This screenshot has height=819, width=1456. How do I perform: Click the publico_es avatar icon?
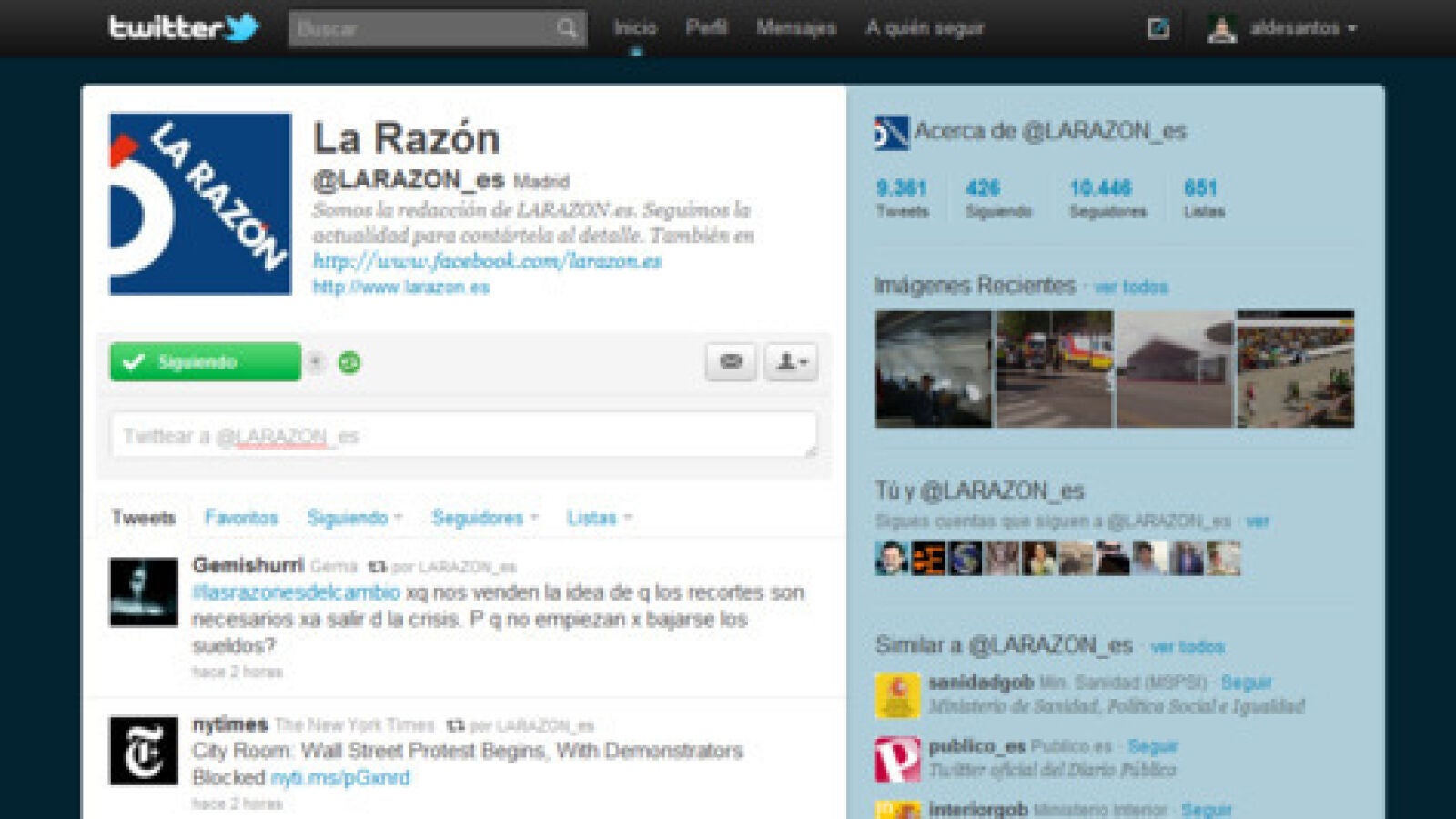896,759
